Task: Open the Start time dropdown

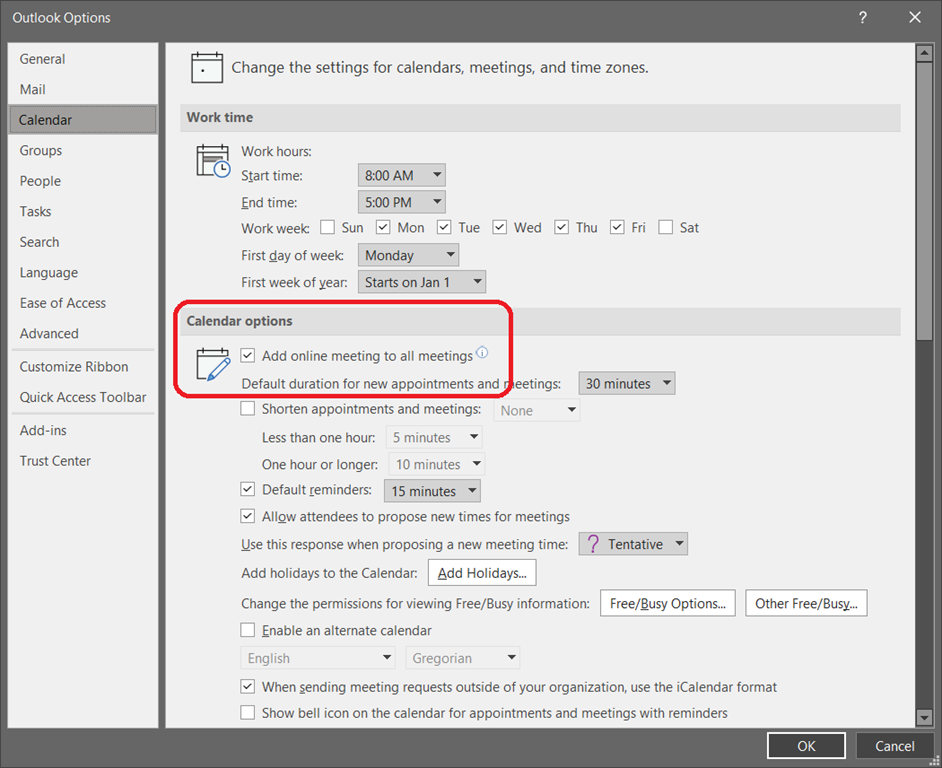Action: (402, 175)
